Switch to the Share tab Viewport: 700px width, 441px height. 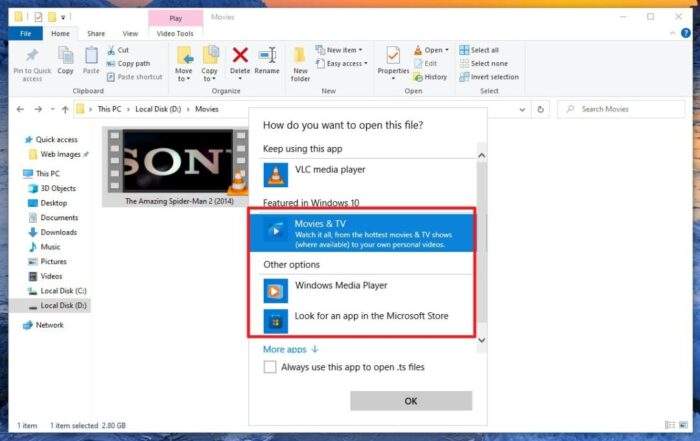pyautogui.click(x=96, y=33)
